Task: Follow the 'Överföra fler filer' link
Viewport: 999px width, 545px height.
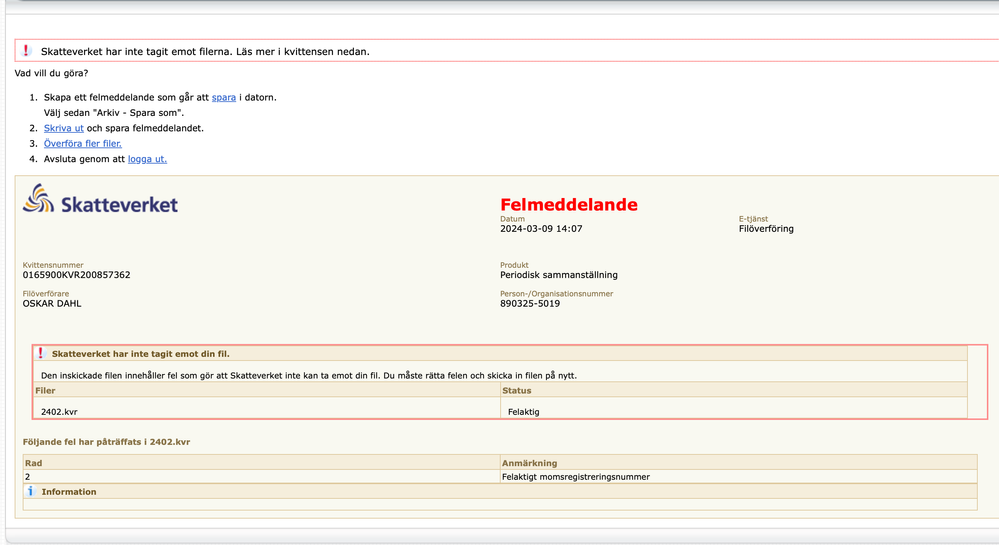Action: click(83, 143)
